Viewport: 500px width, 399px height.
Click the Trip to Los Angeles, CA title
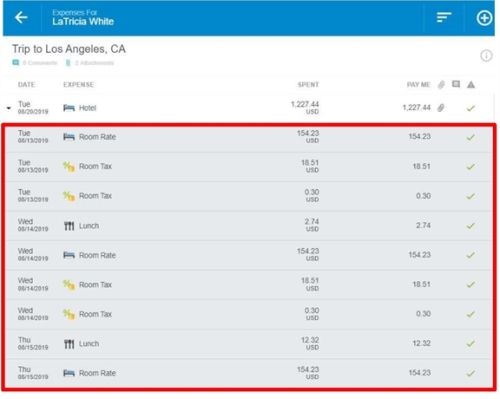[69, 49]
